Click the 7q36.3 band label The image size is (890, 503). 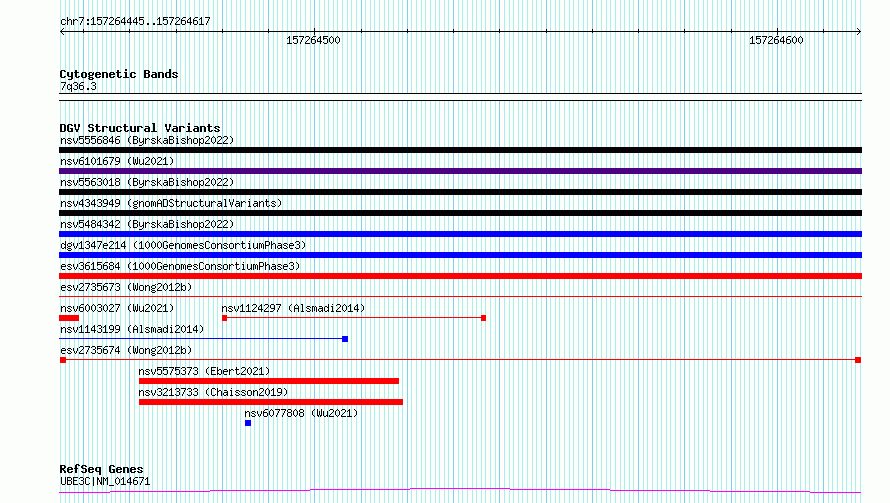78,86
